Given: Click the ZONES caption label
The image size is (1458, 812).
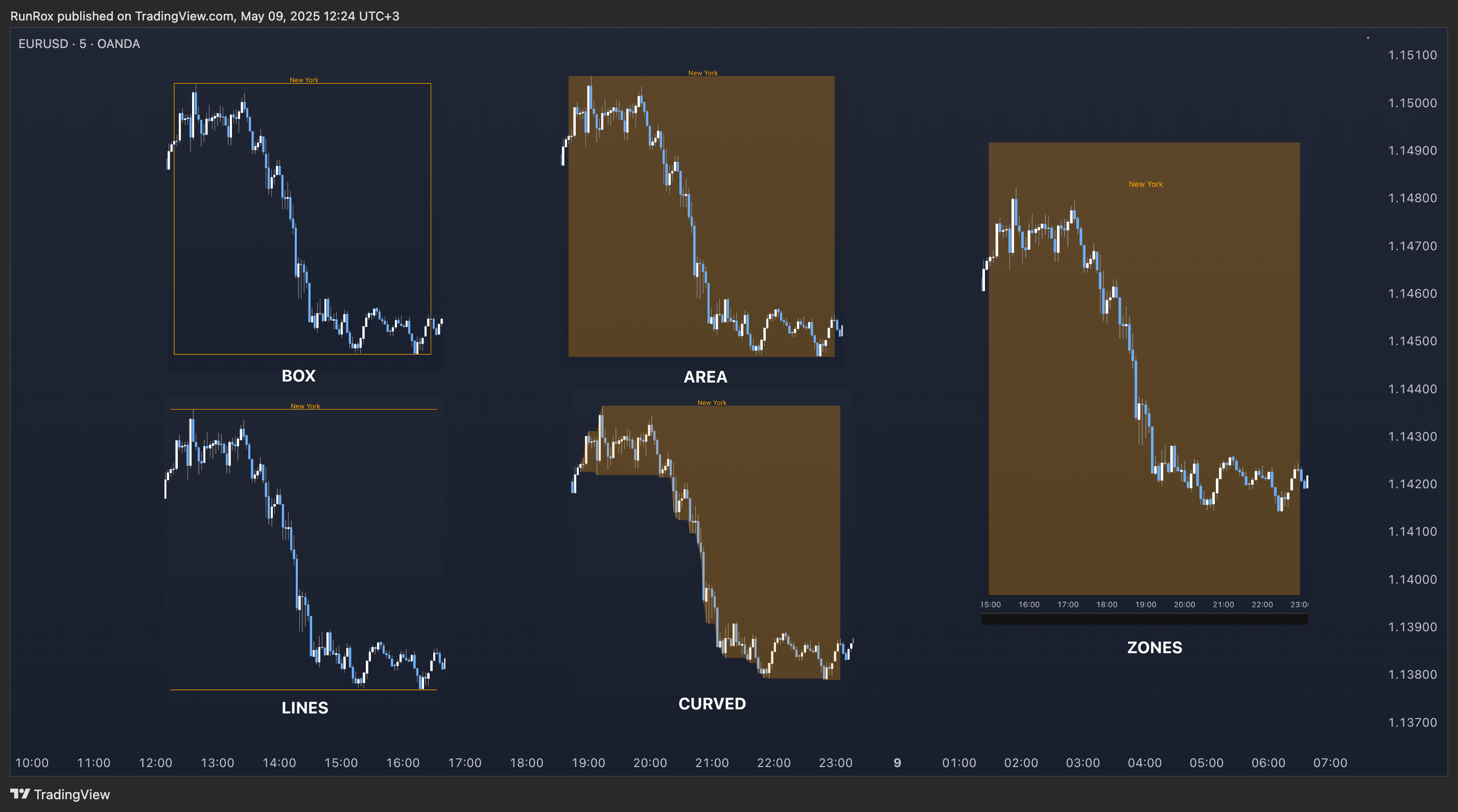Looking at the screenshot, I should (x=1155, y=648).
